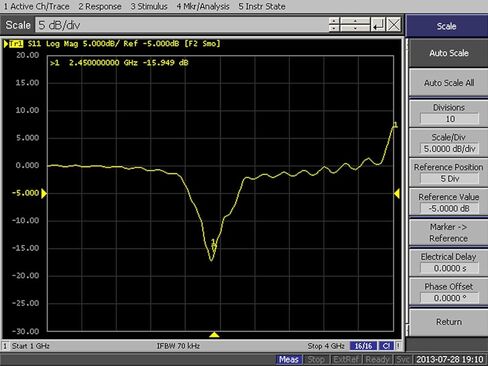The height and width of the screenshot is (366, 488).
Task: Click the Start 1 GHz status entry
Action: tap(31, 346)
